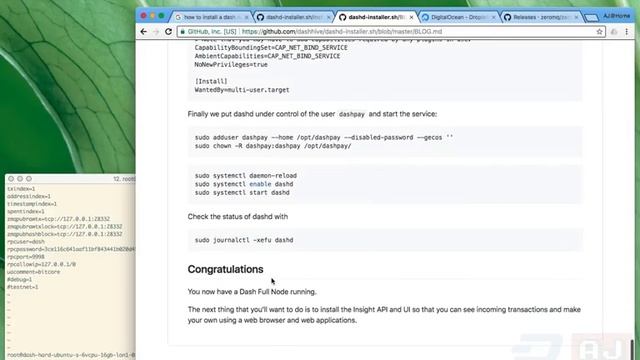
Task: Click 'sudo systemctl start dashd' line
Action: tap(242, 193)
